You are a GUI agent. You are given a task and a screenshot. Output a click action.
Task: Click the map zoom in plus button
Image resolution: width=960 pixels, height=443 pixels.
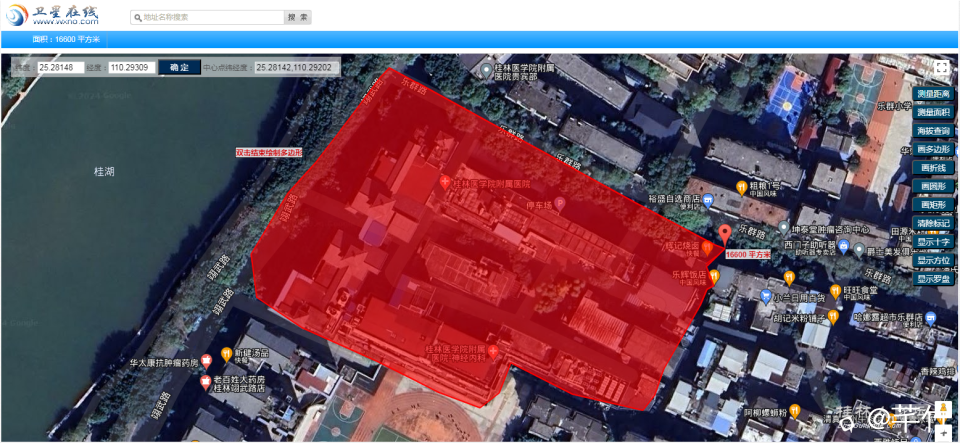[x=944, y=434]
